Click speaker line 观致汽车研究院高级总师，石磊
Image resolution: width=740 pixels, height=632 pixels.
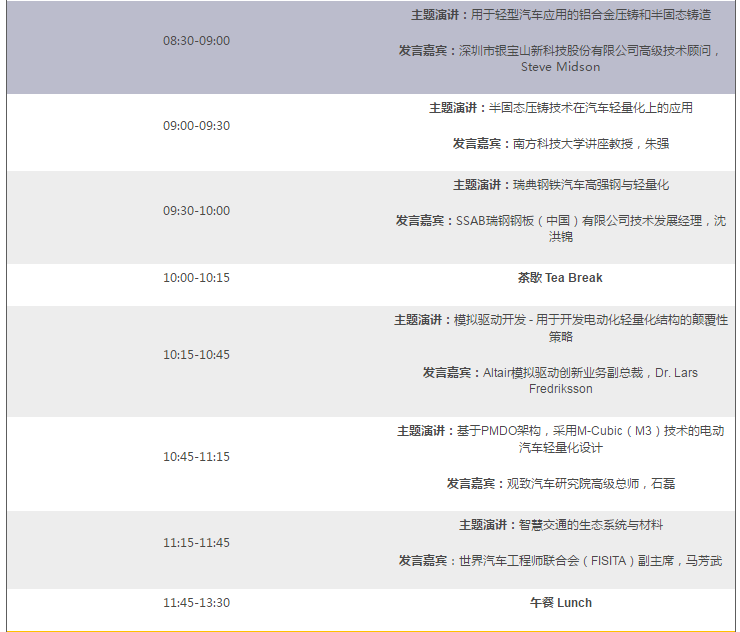560,484
